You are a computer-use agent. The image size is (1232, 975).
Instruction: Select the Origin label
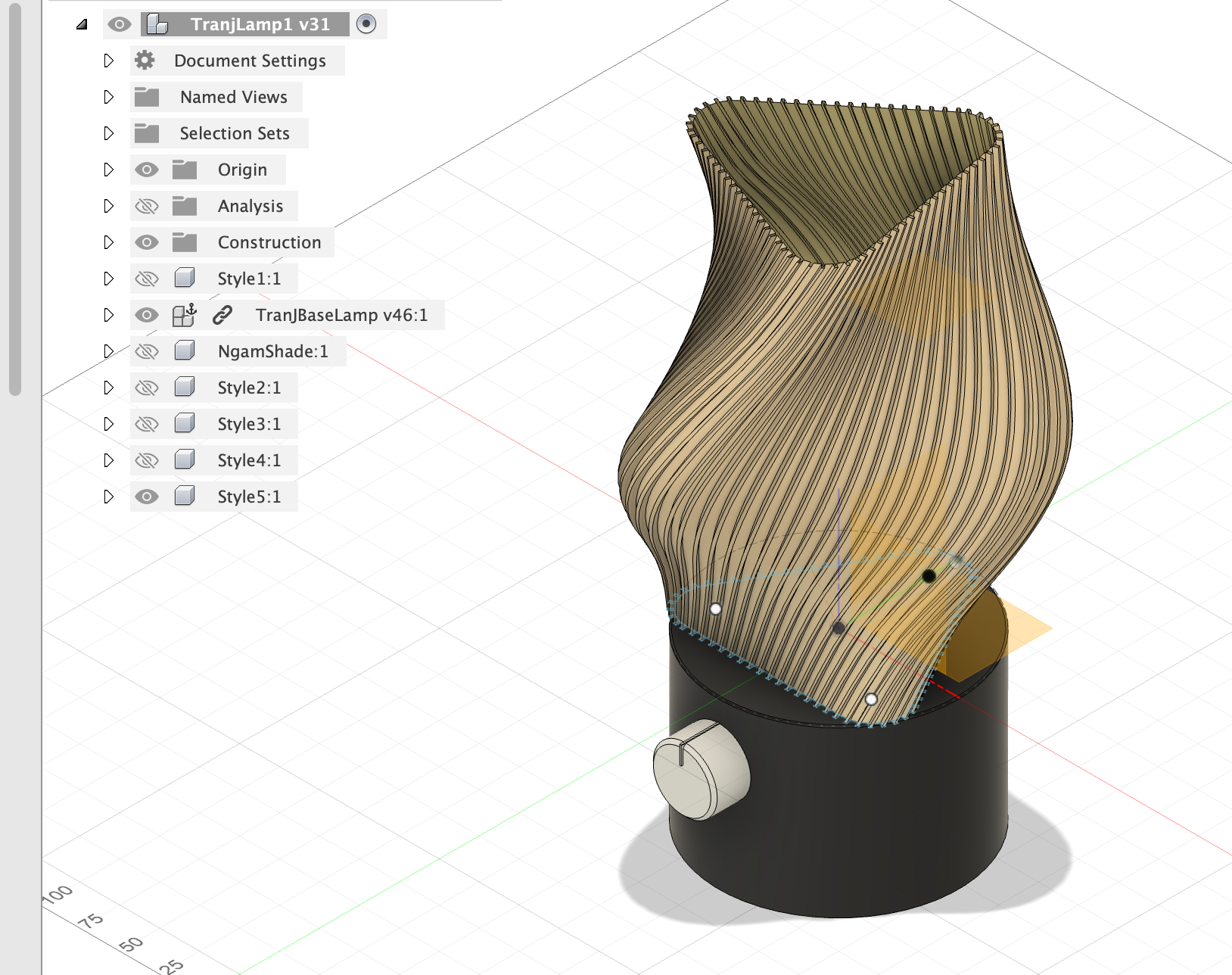point(242,170)
